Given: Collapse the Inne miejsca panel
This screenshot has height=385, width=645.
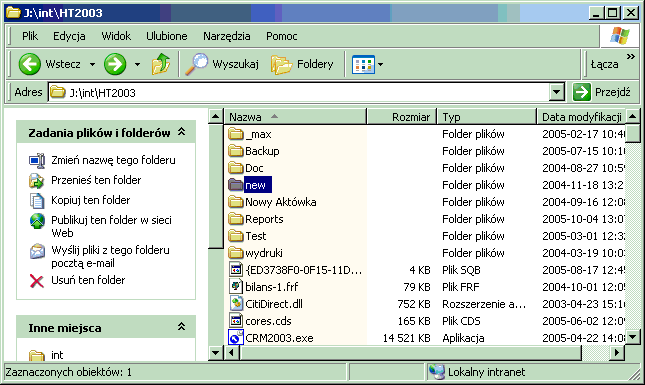Looking at the screenshot, I should [181, 327].
